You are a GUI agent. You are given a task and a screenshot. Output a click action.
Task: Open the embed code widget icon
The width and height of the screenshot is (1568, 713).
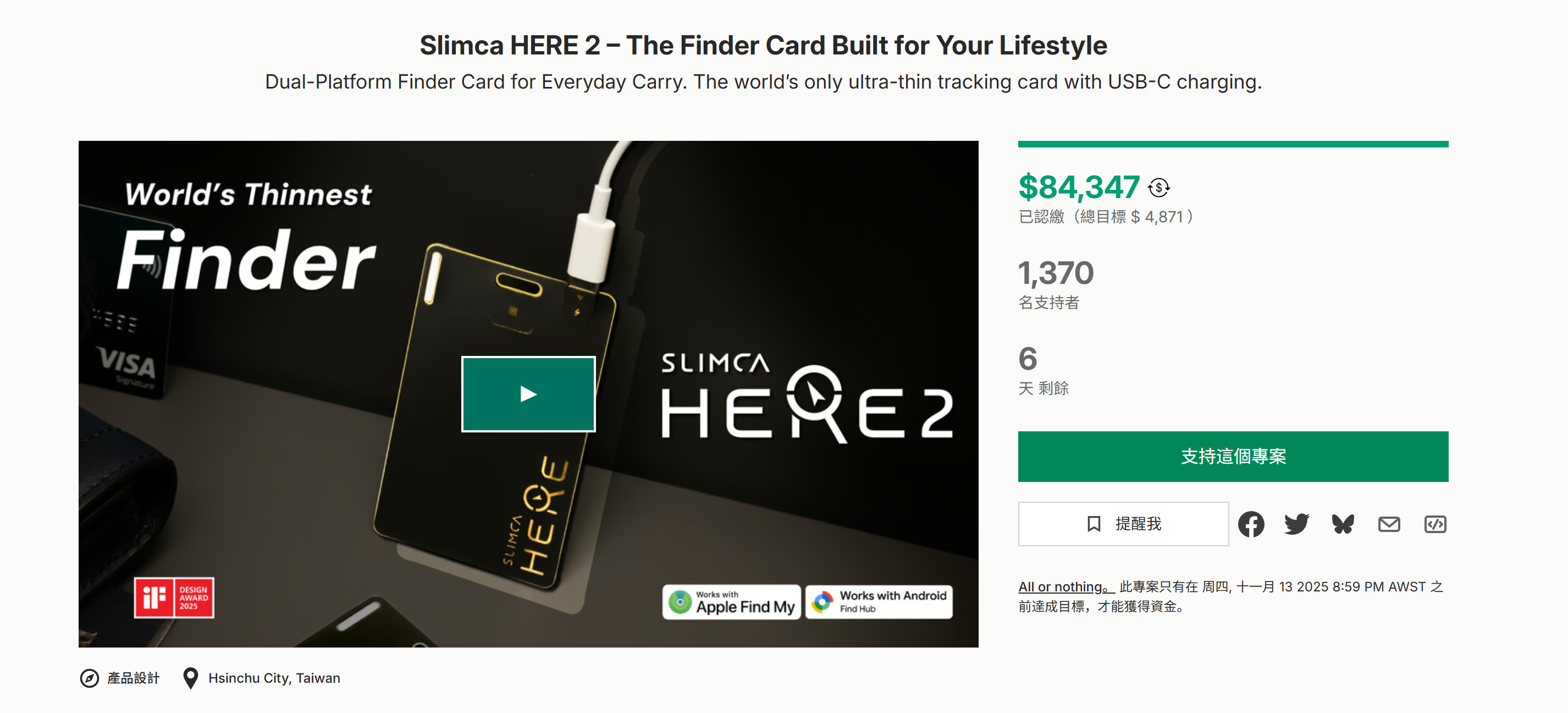point(1435,524)
